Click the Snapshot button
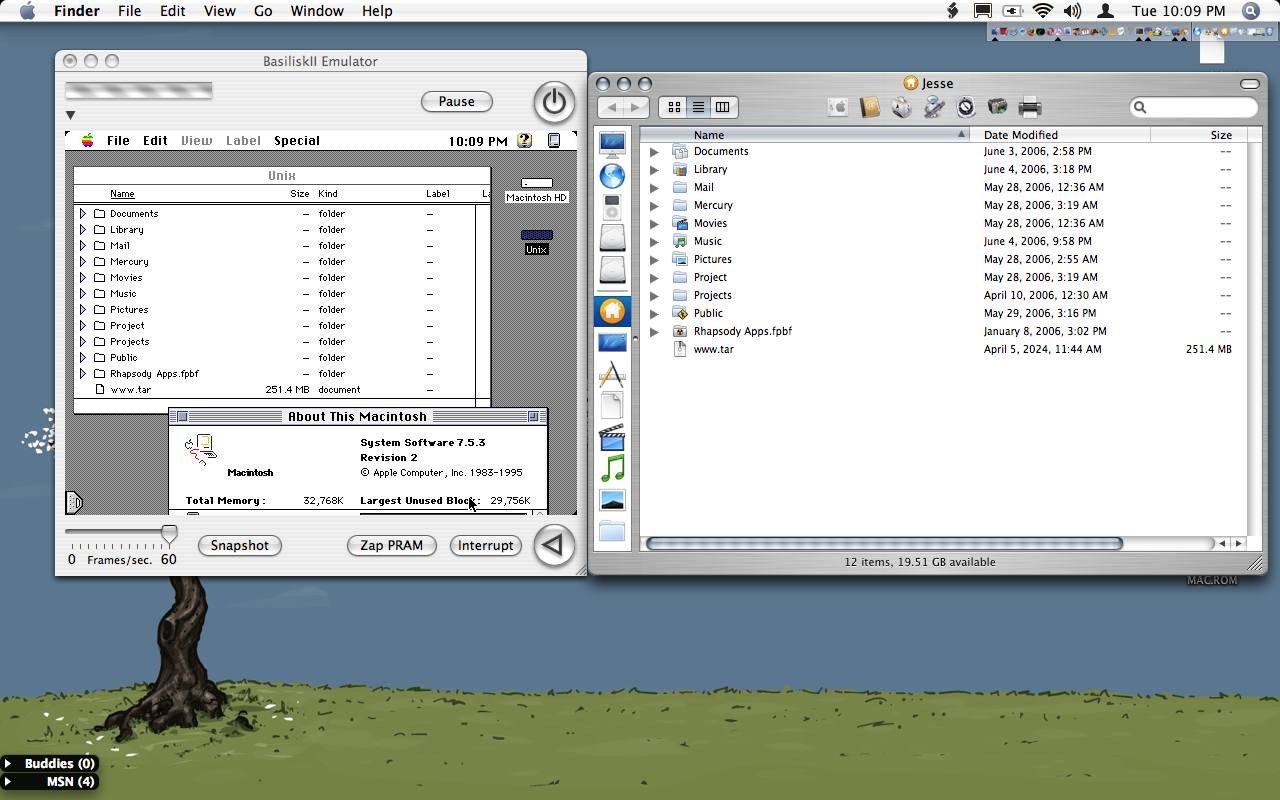Image resolution: width=1280 pixels, height=800 pixels. [239, 546]
